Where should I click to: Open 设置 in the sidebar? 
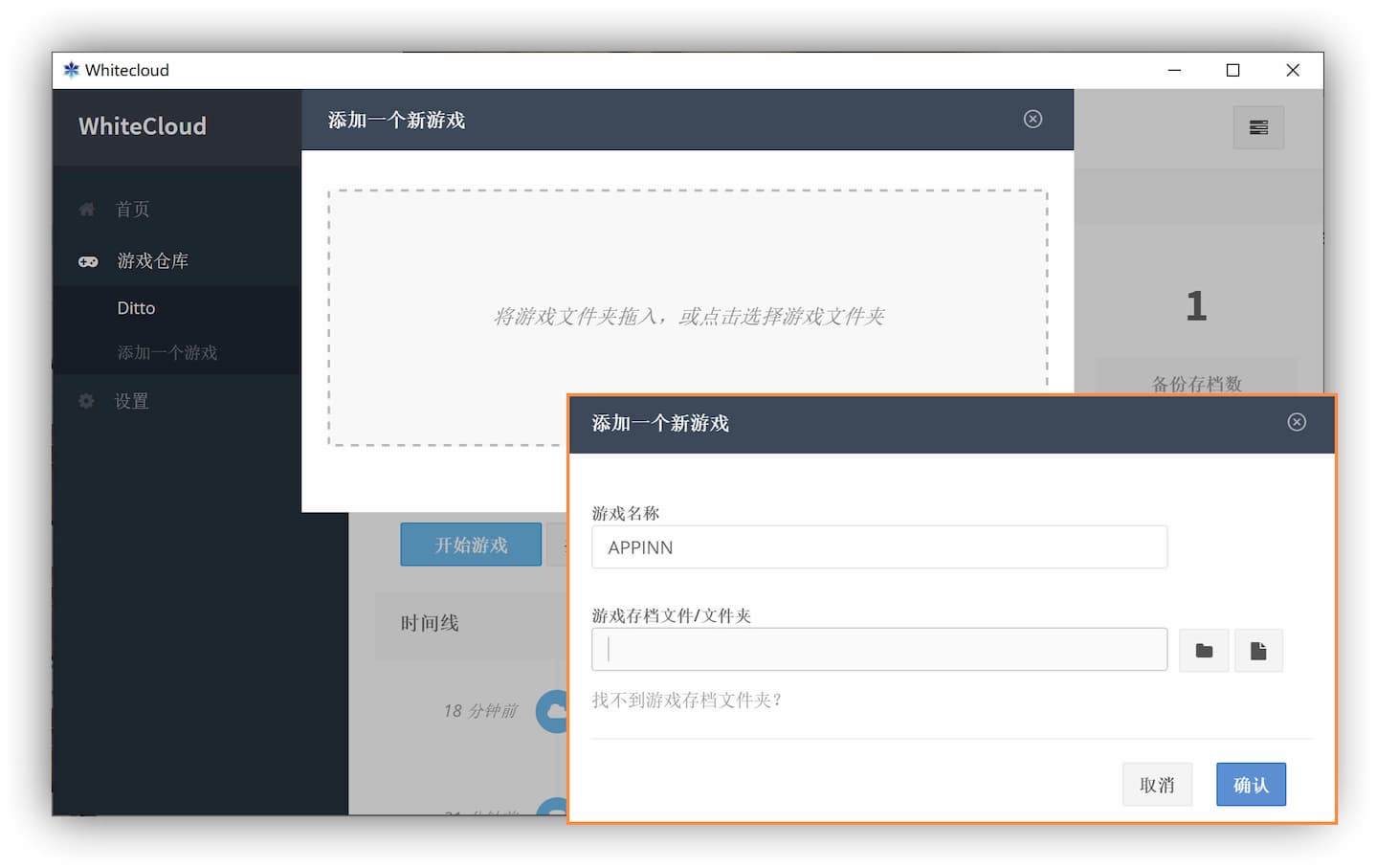[x=132, y=401]
